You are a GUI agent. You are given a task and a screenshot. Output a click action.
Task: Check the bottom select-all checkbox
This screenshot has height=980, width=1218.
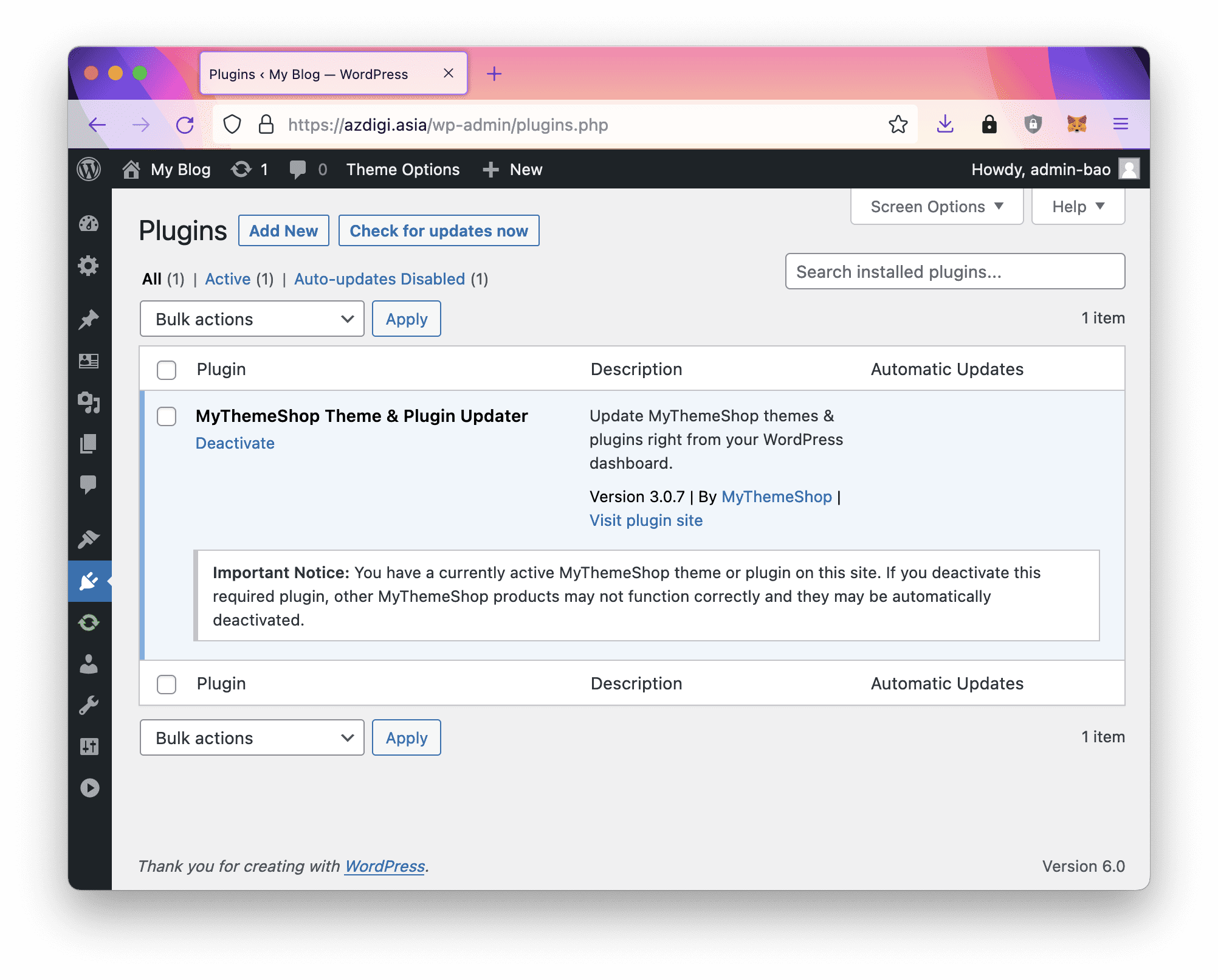[166, 684]
